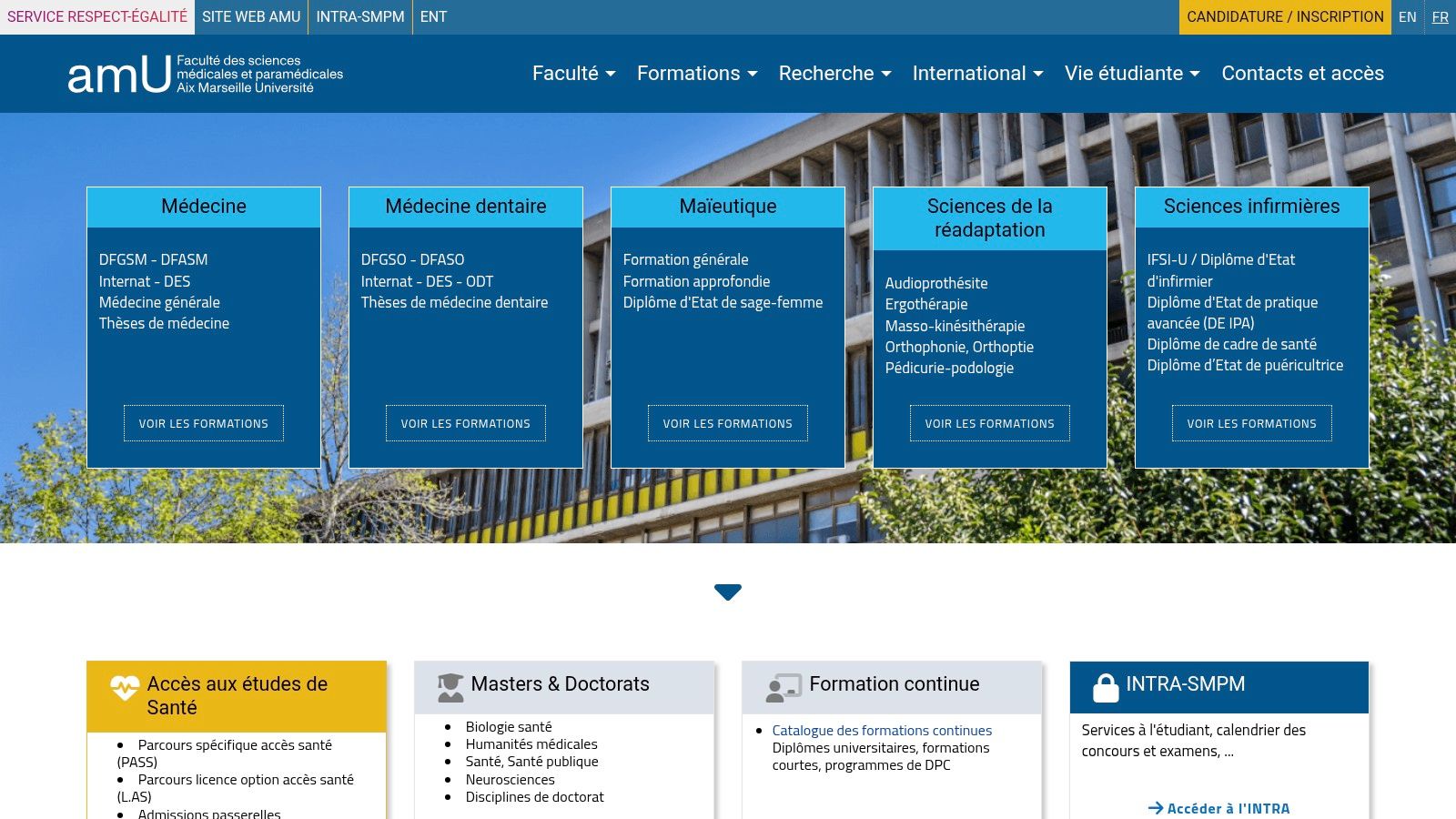Click the Masters & Doctorats heading
Image resolution: width=1456 pixels, height=819 pixels.
(x=561, y=684)
